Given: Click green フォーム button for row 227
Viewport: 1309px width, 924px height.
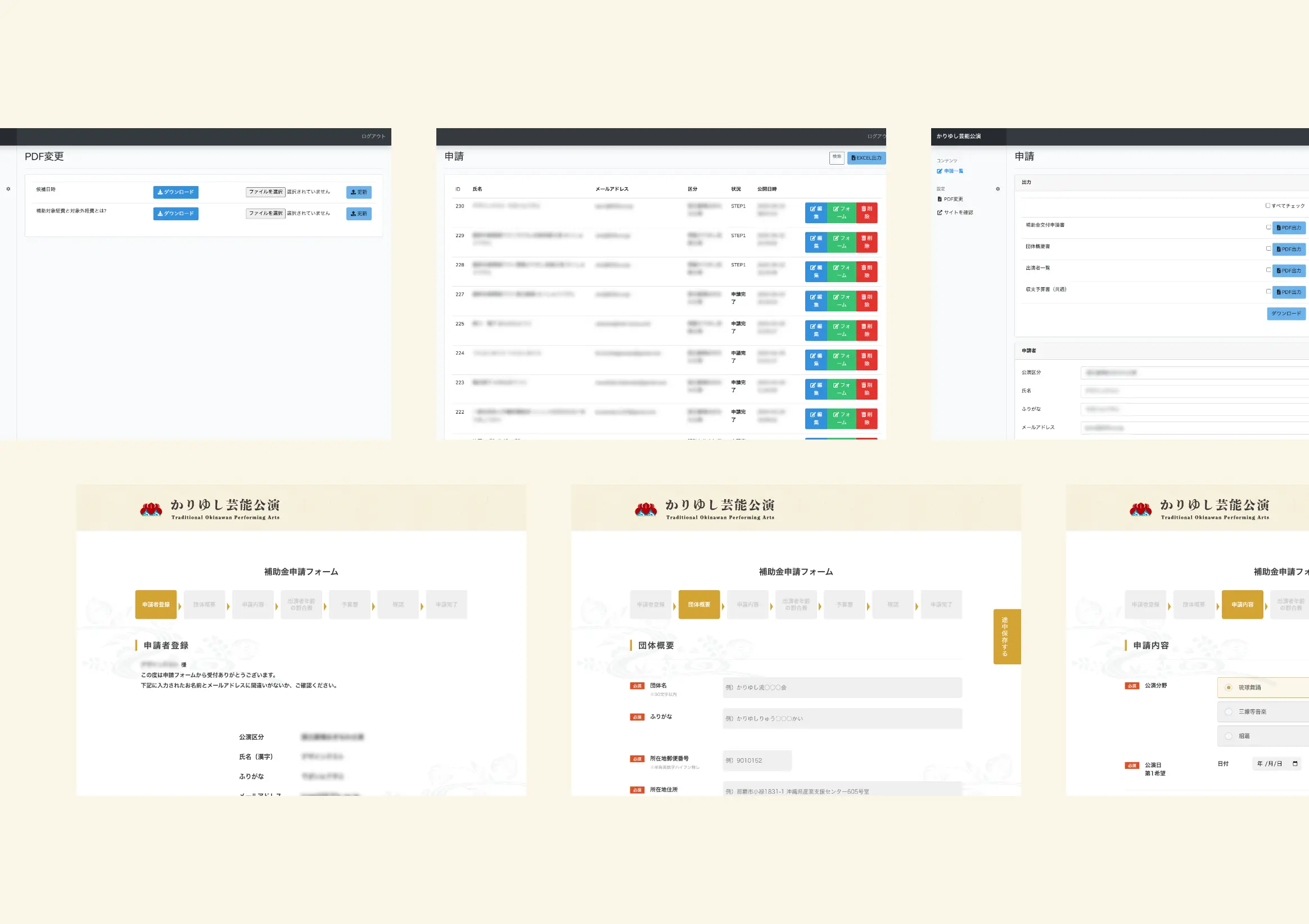Looking at the screenshot, I should pos(841,301).
